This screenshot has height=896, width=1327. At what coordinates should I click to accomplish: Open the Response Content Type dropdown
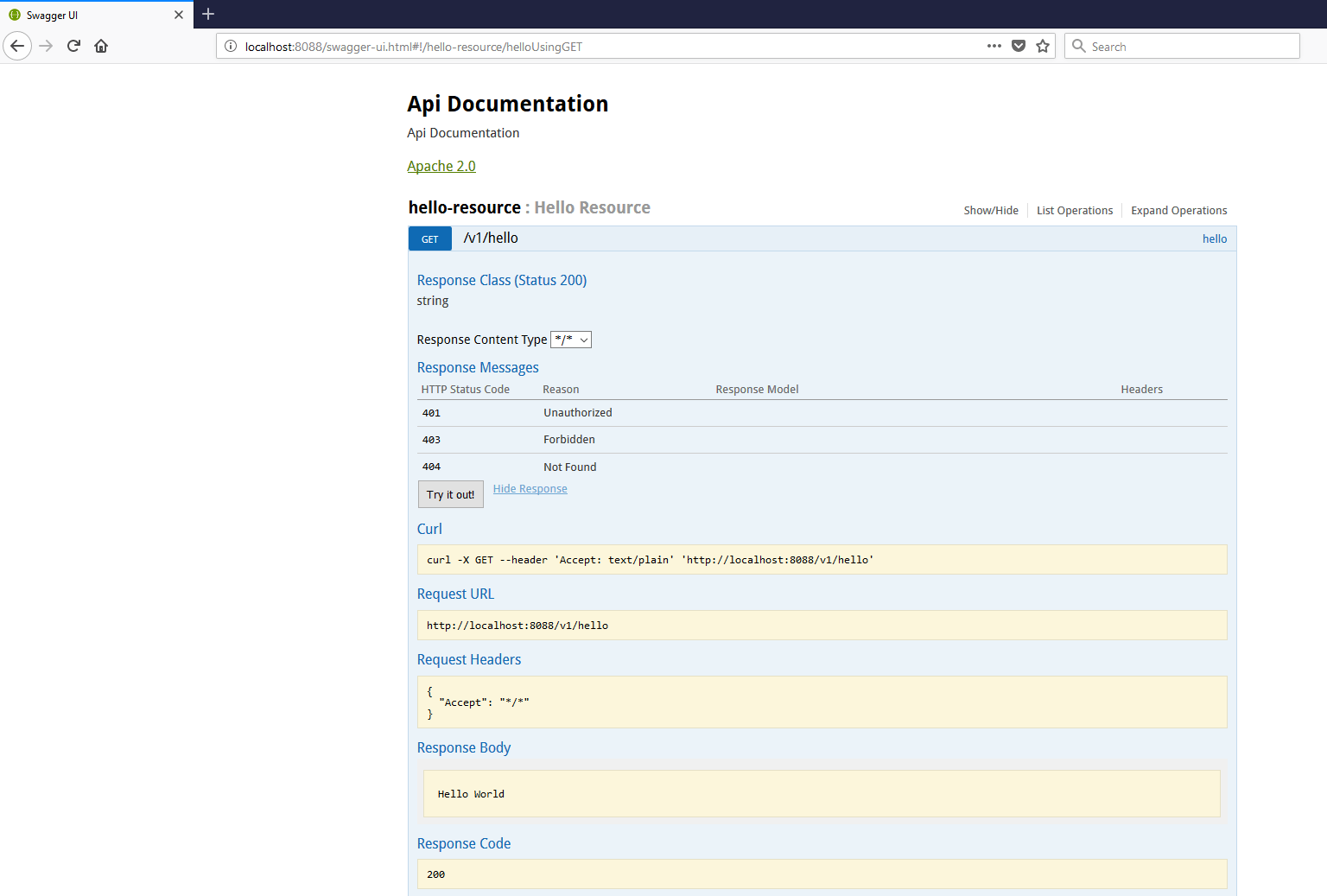571,340
